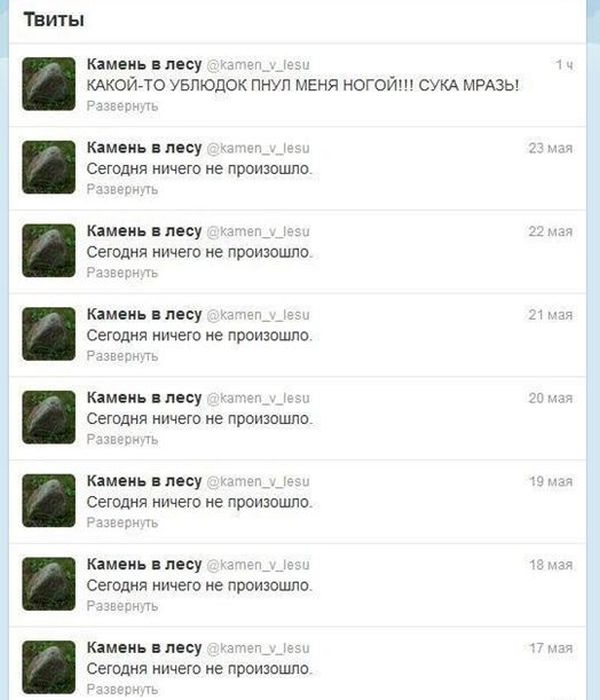Open avatar of the tweet posted 1 ч ago
This screenshot has height=700, width=600.
coord(49,83)
